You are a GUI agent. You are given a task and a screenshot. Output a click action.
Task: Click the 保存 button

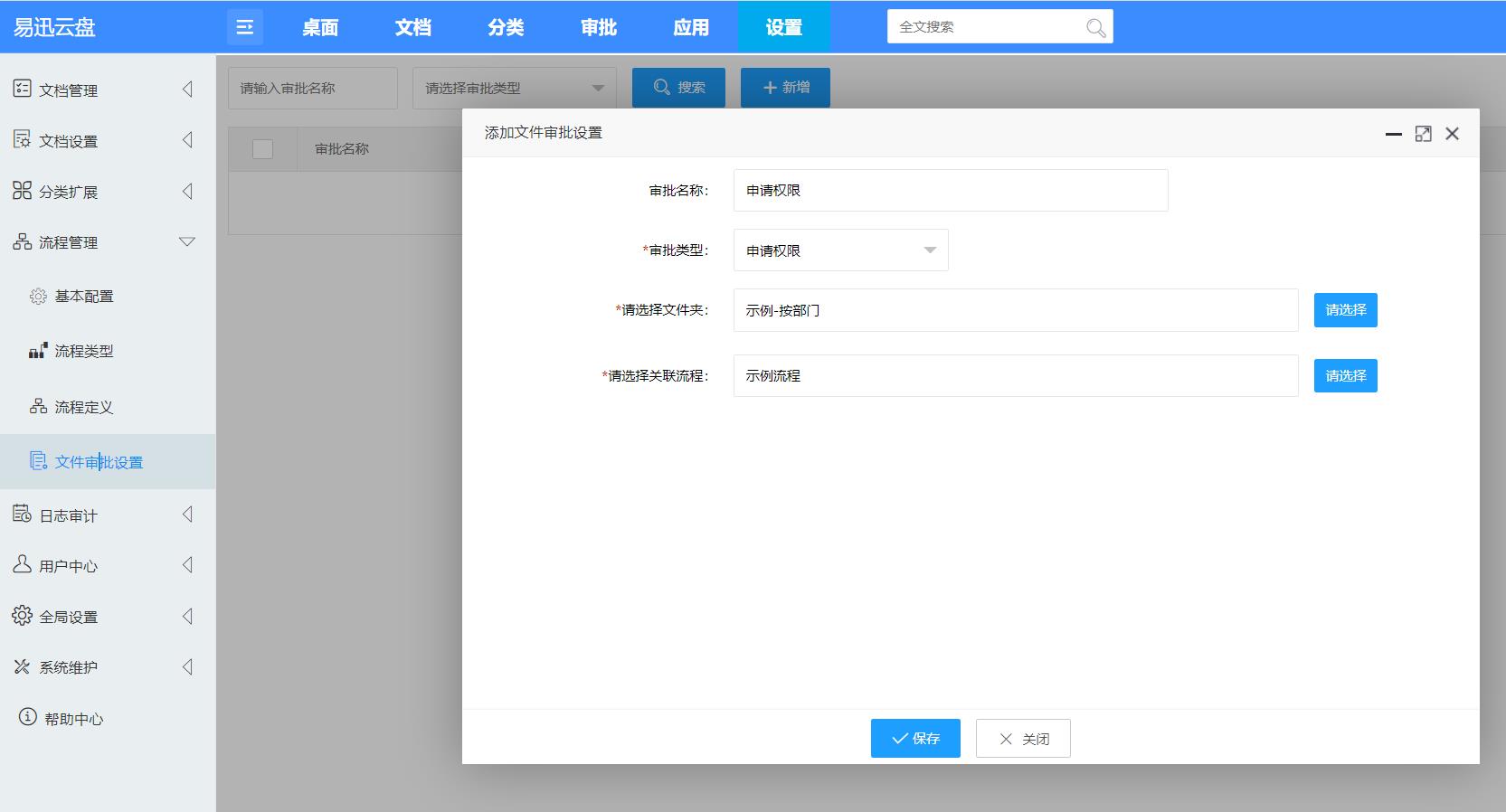click(x=915, y=739)
